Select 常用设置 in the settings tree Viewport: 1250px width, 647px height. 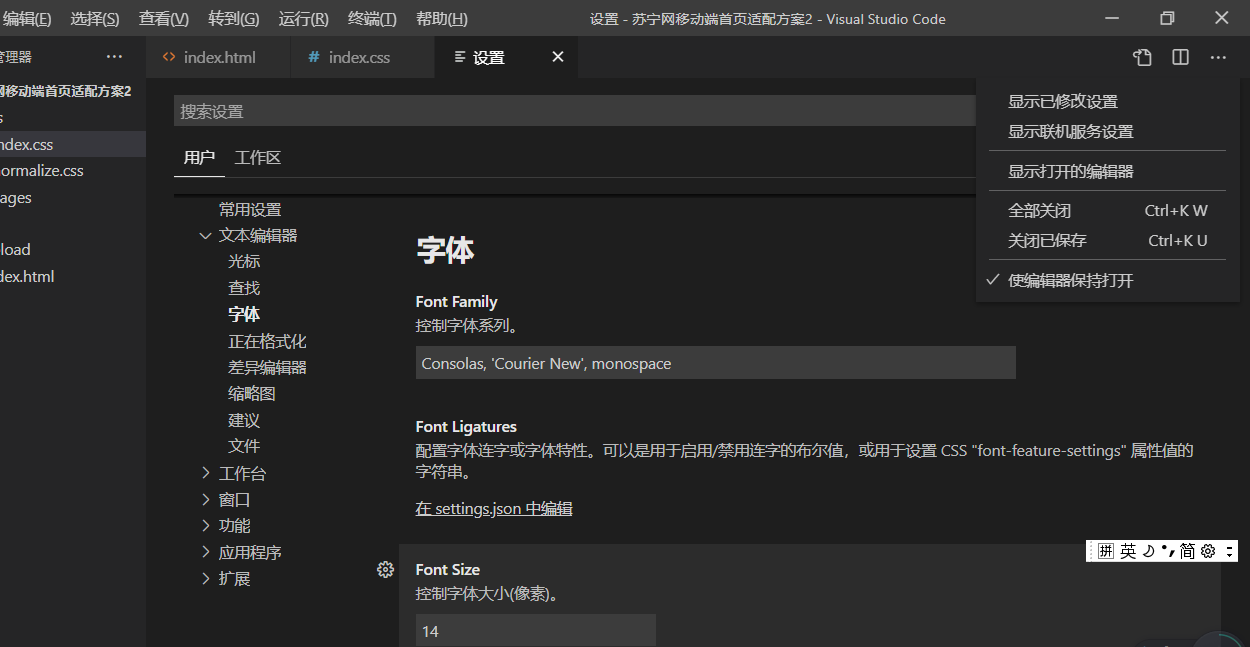[250, 209]
